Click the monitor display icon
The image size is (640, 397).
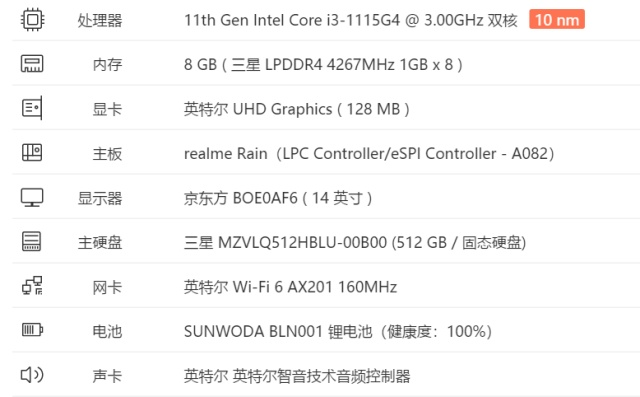click(x=32, y=197)
